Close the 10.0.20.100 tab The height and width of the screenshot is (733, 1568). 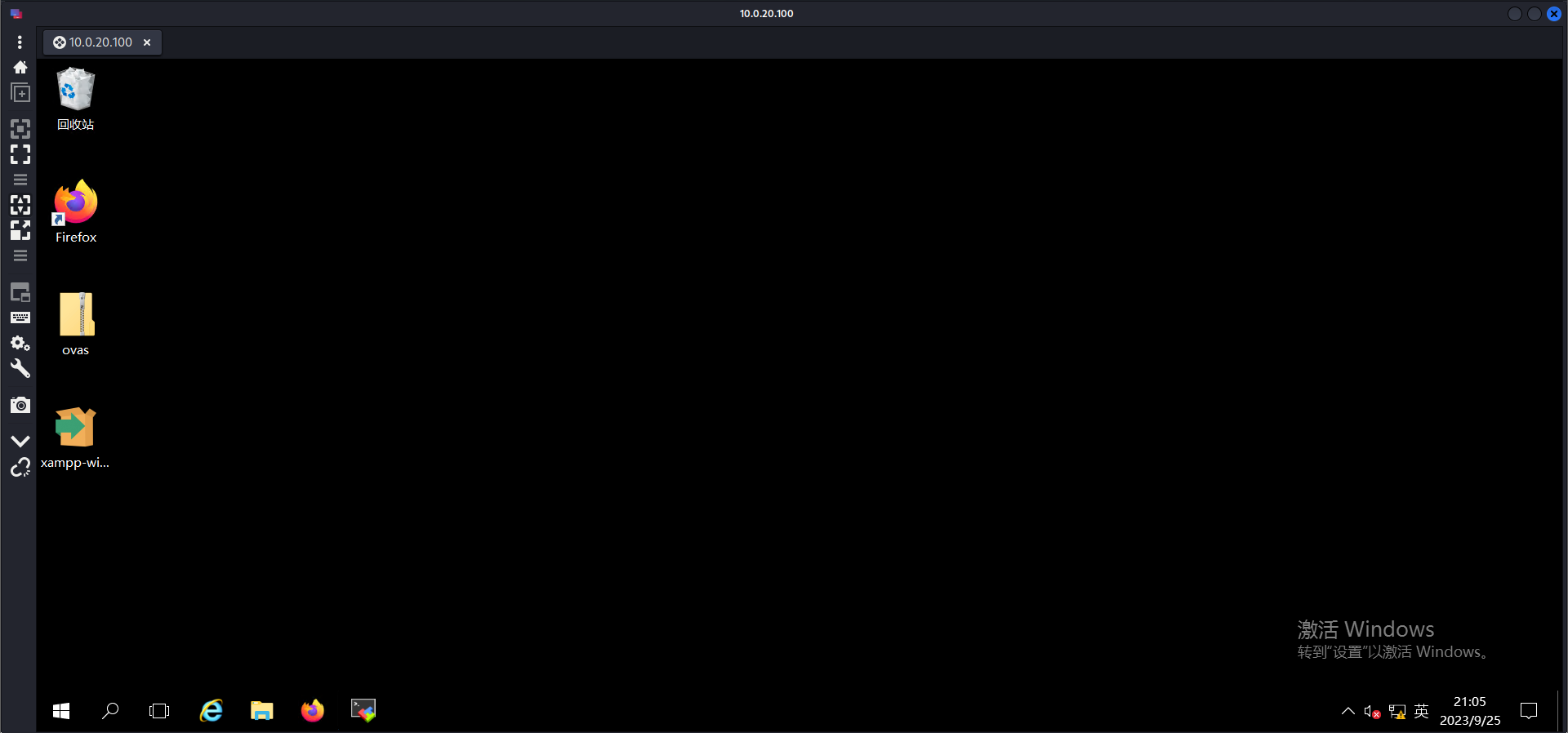click(147, 42)
